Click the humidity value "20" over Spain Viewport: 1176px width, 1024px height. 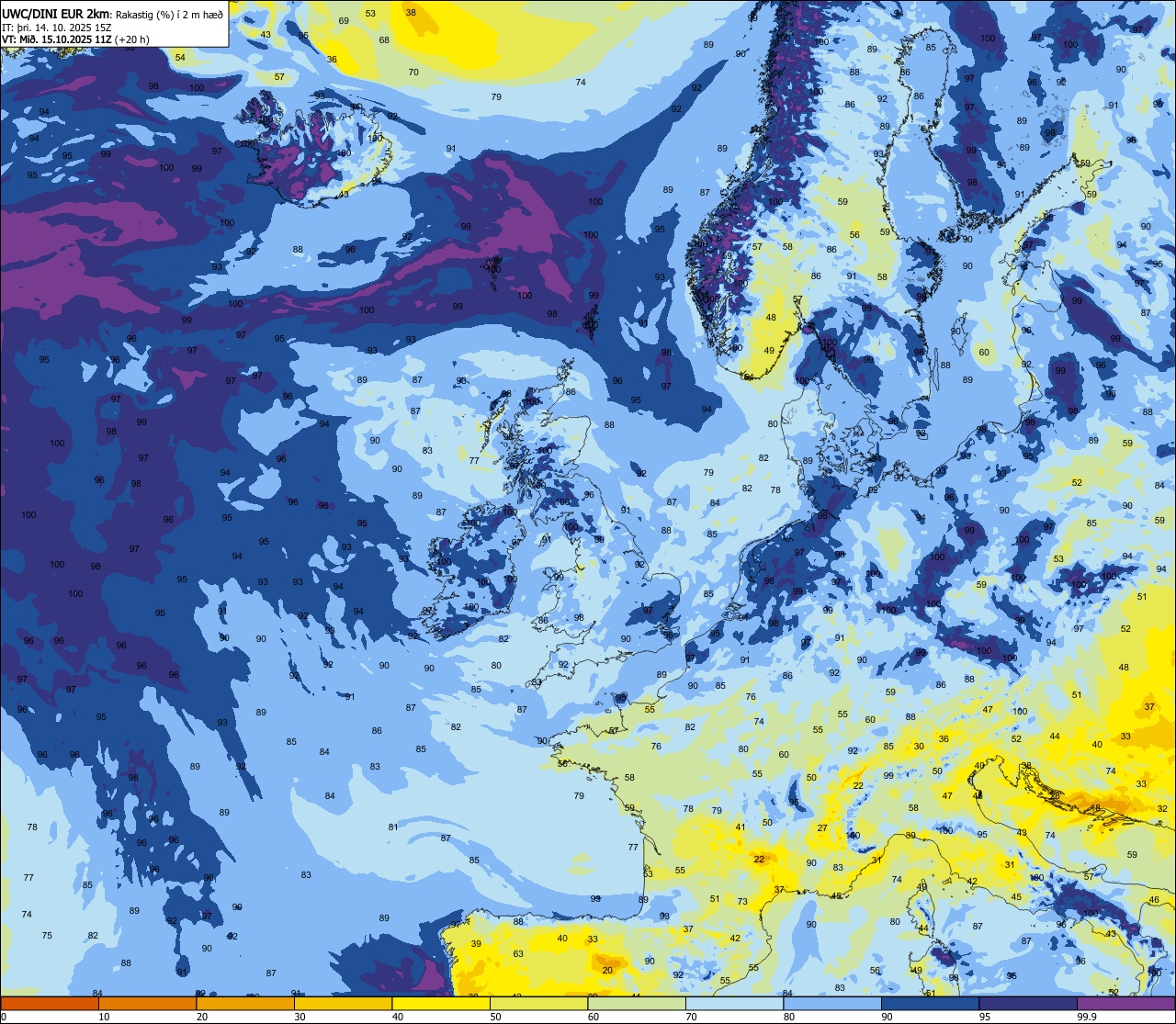607,970
